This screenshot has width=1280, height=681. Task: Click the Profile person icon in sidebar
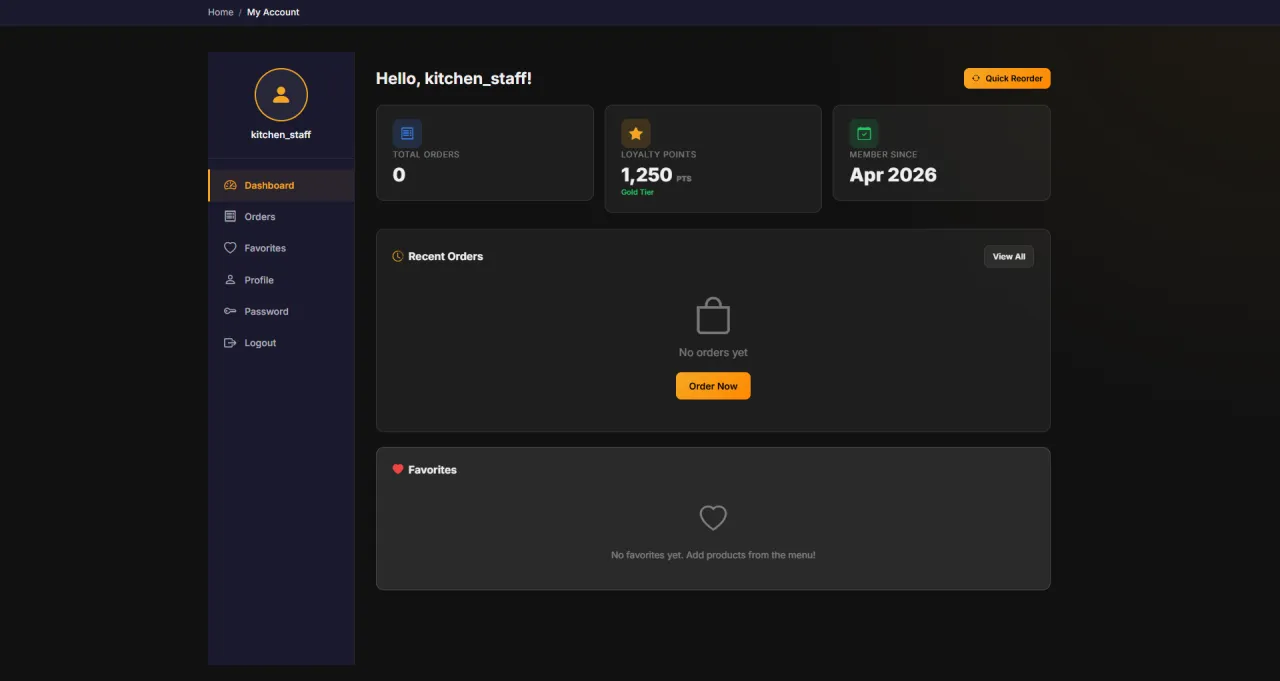(x=230, y=280)
